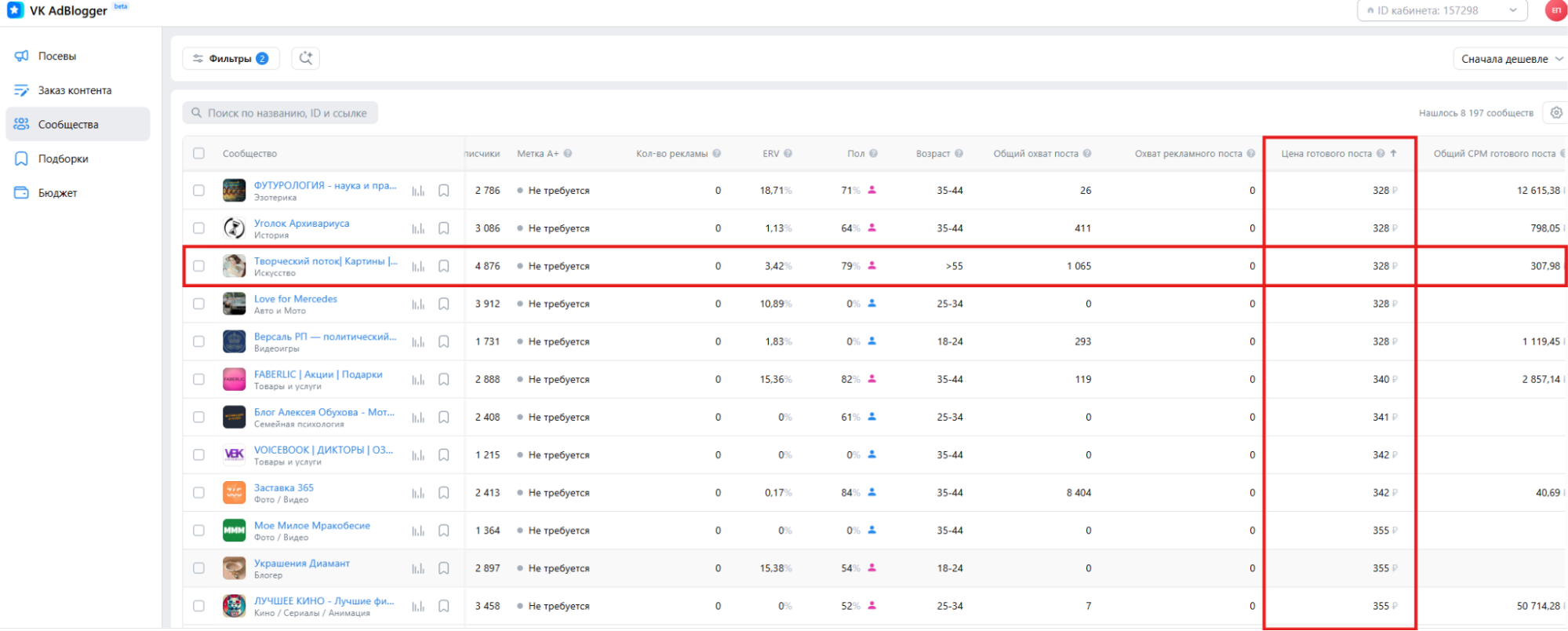This screenshot has width=1568, height=631.
Task: Open the ID кабинета account dropdown
Action: point(1442,11)
